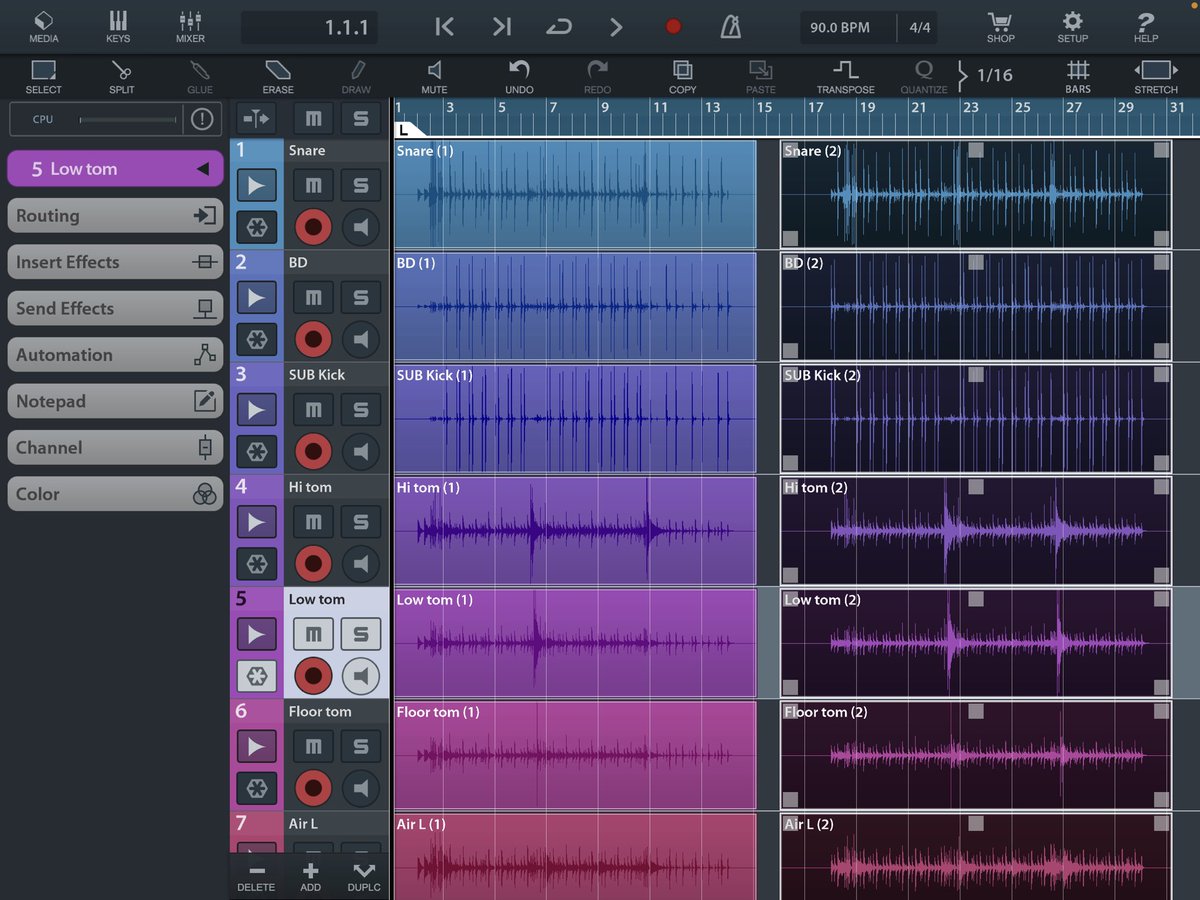Expand the Insert Effects section

(115, 262)
